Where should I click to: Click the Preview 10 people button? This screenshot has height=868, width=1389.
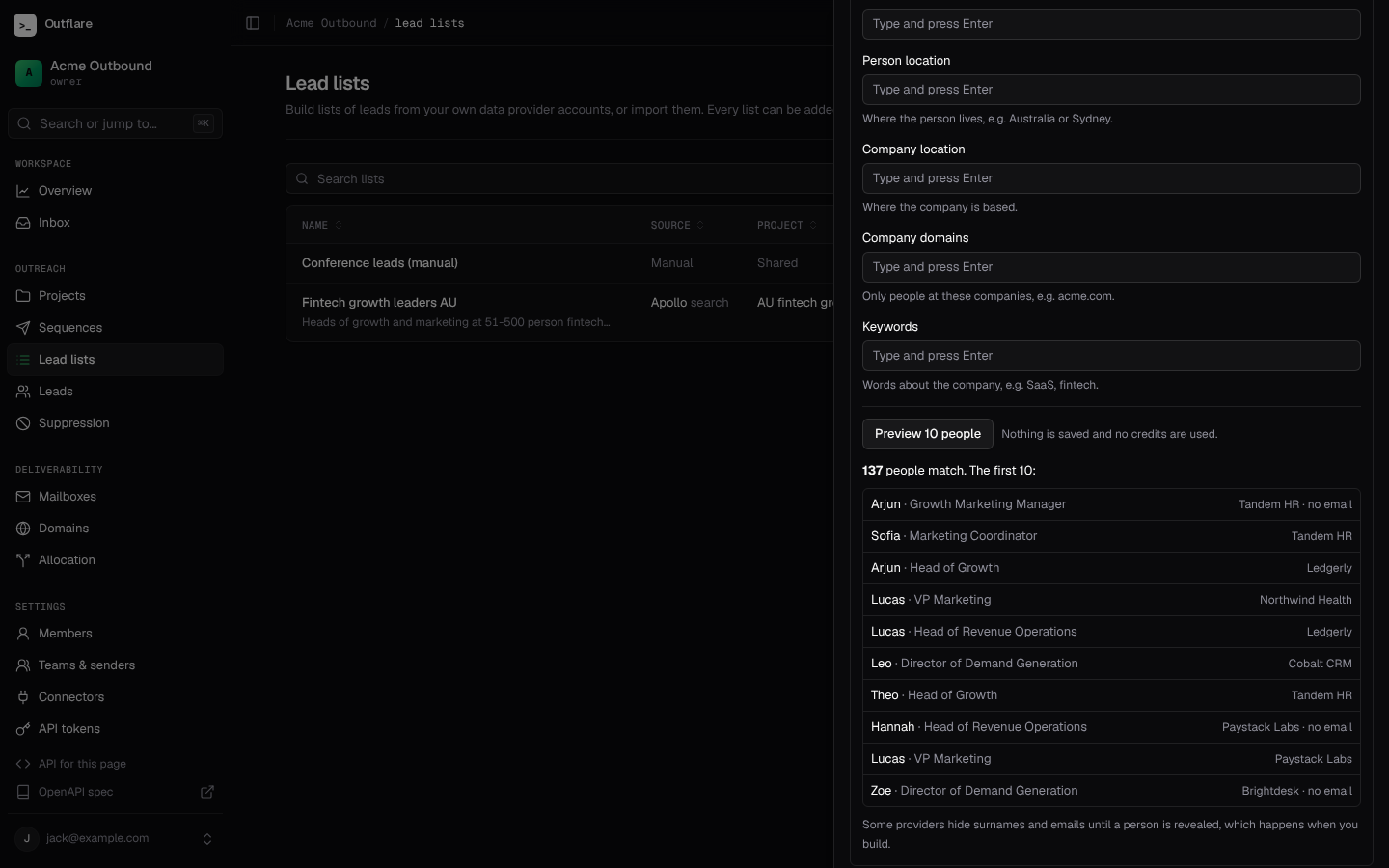click(x=928, y=434)
